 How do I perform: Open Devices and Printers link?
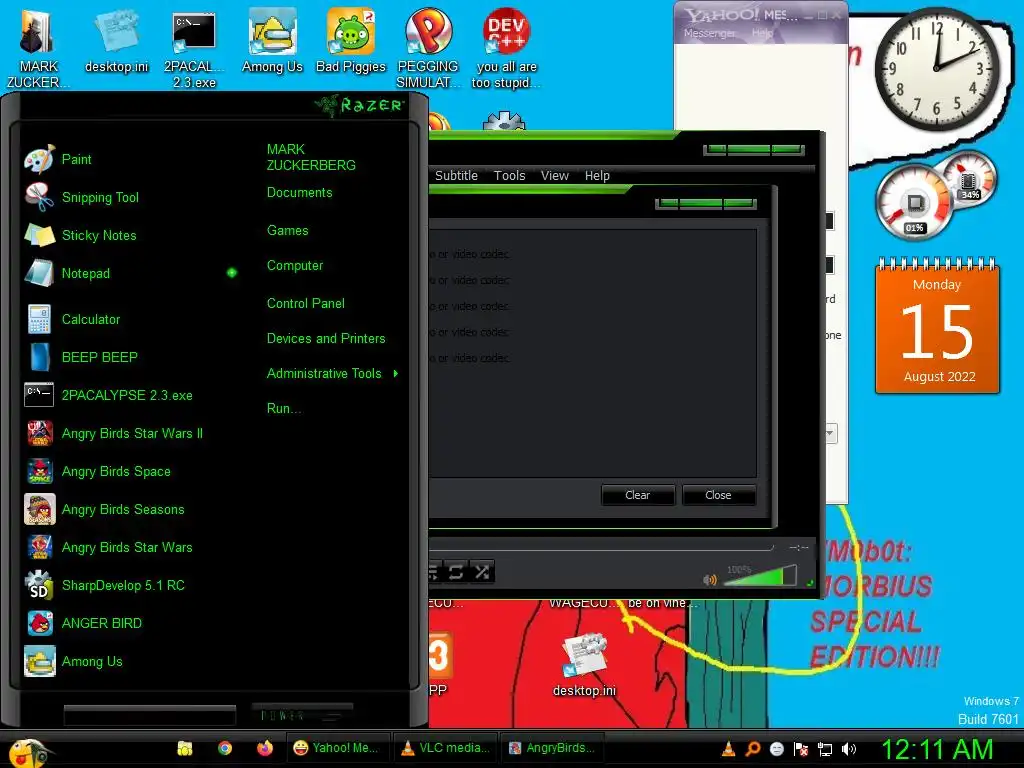click(326, 338)
